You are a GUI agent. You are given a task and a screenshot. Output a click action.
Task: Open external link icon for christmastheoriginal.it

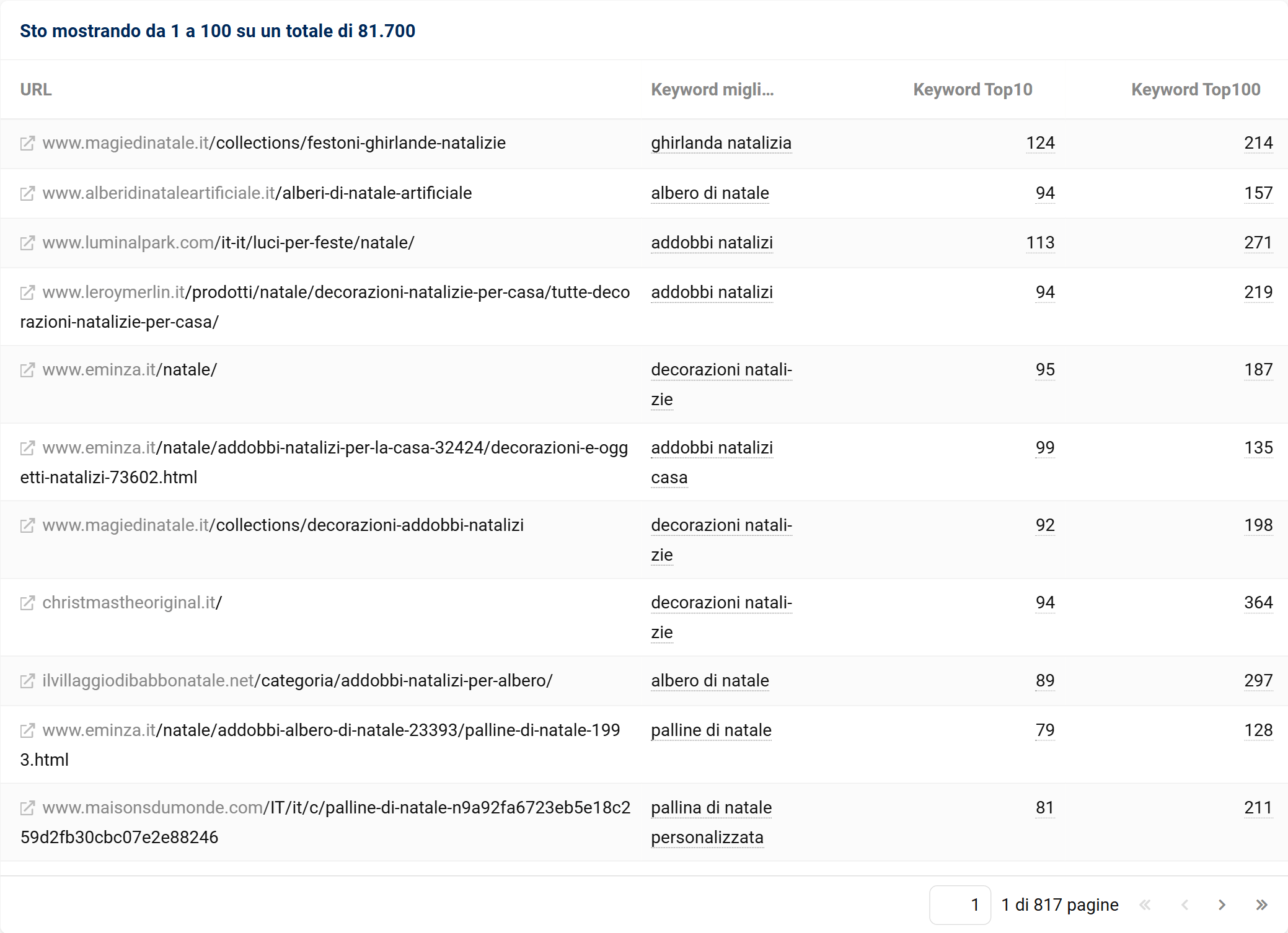pyautogui.click(x=27, y=603)
